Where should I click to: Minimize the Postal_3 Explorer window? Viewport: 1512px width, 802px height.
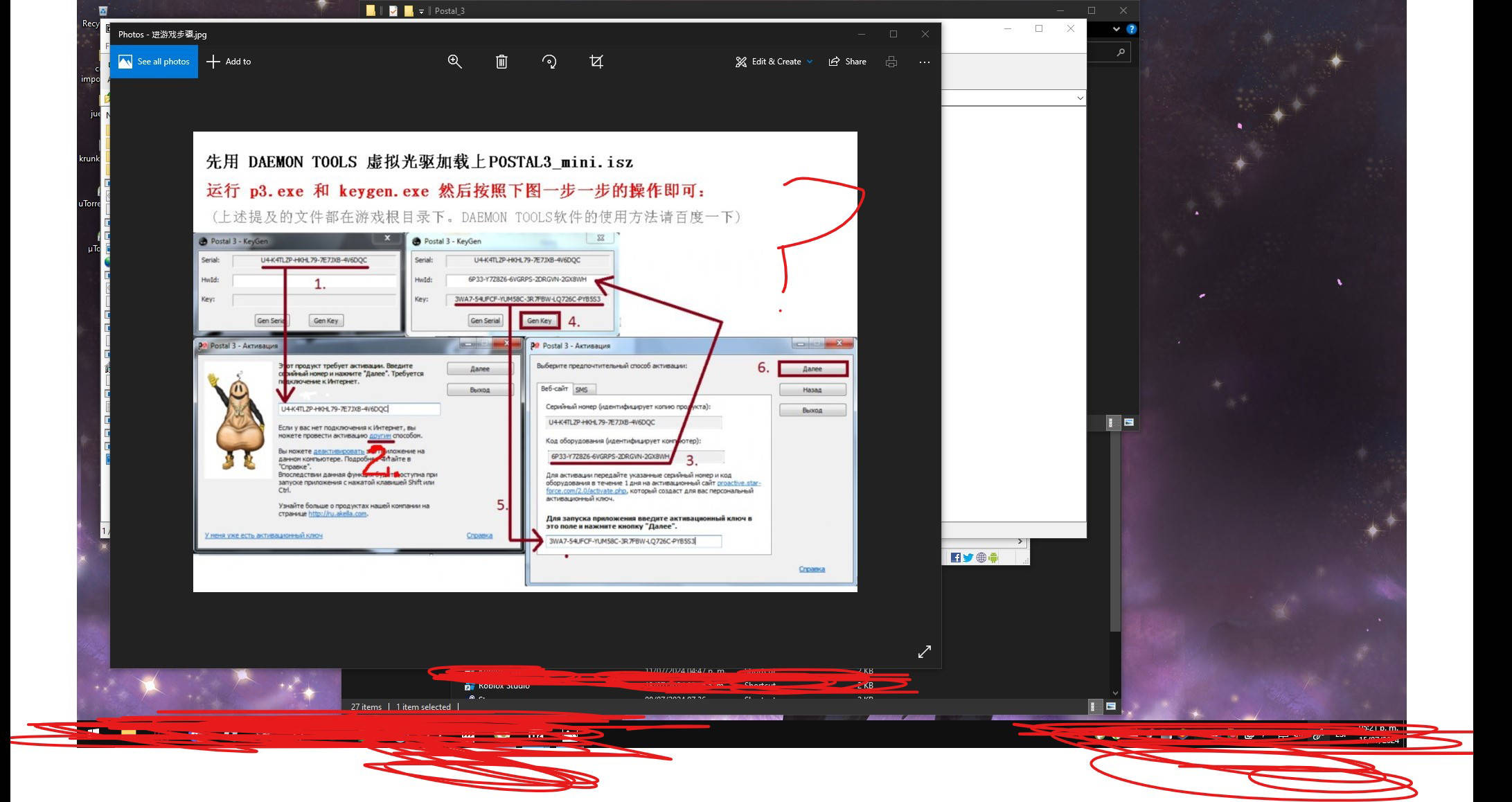pyautogui.click(x=1060, y=10)
